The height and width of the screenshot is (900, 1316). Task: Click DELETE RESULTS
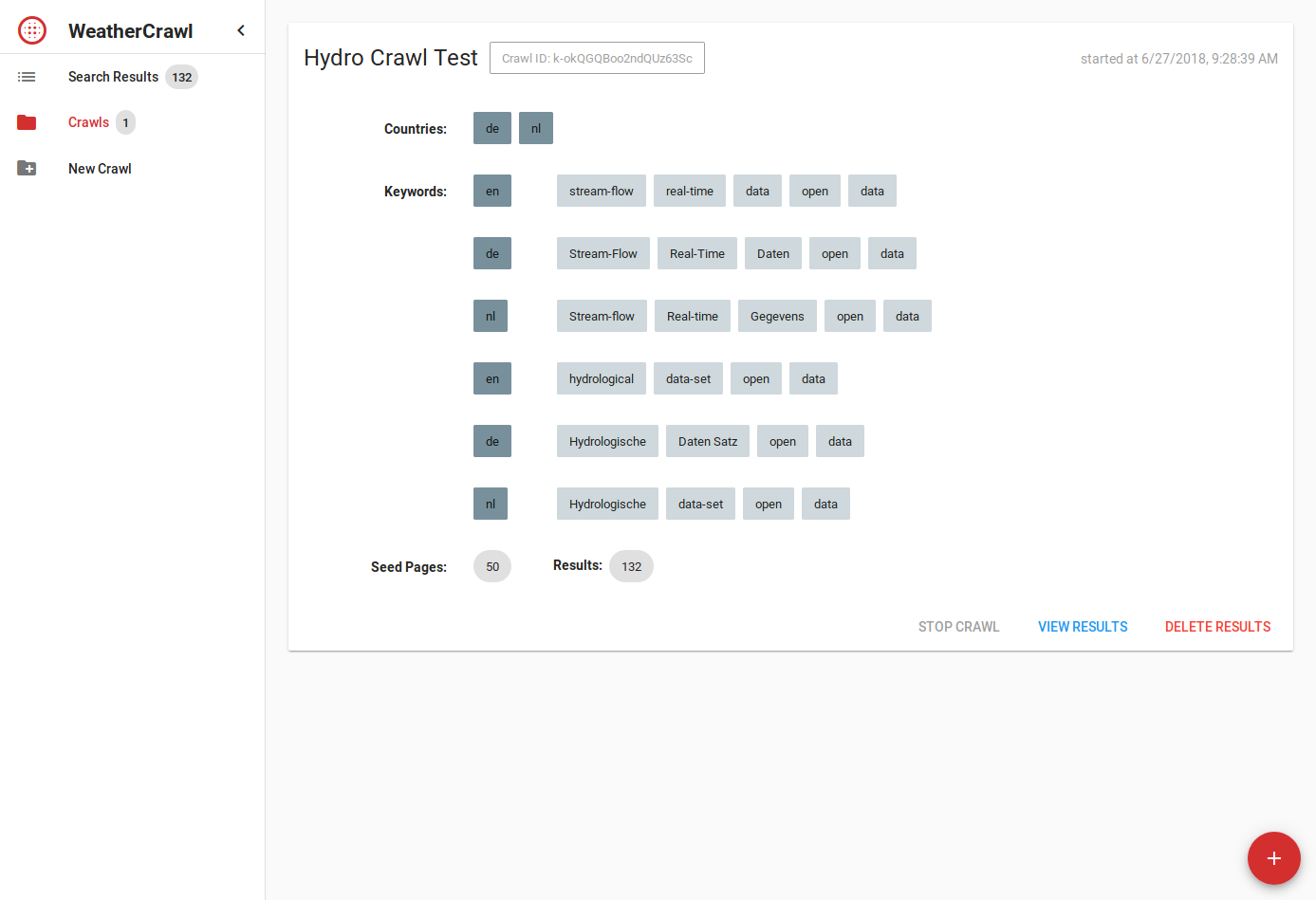[x=1218, y=627]
